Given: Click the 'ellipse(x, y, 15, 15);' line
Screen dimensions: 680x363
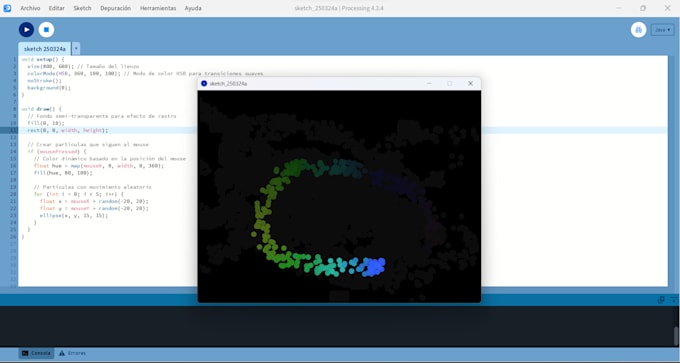Looking at the screenshot, I should (74, 215).
